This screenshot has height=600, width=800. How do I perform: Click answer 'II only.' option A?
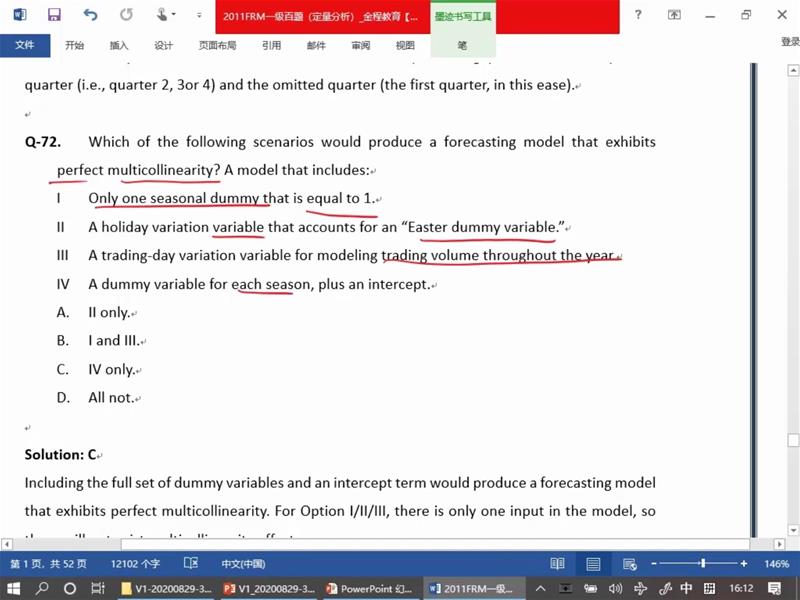click(109, 312)
